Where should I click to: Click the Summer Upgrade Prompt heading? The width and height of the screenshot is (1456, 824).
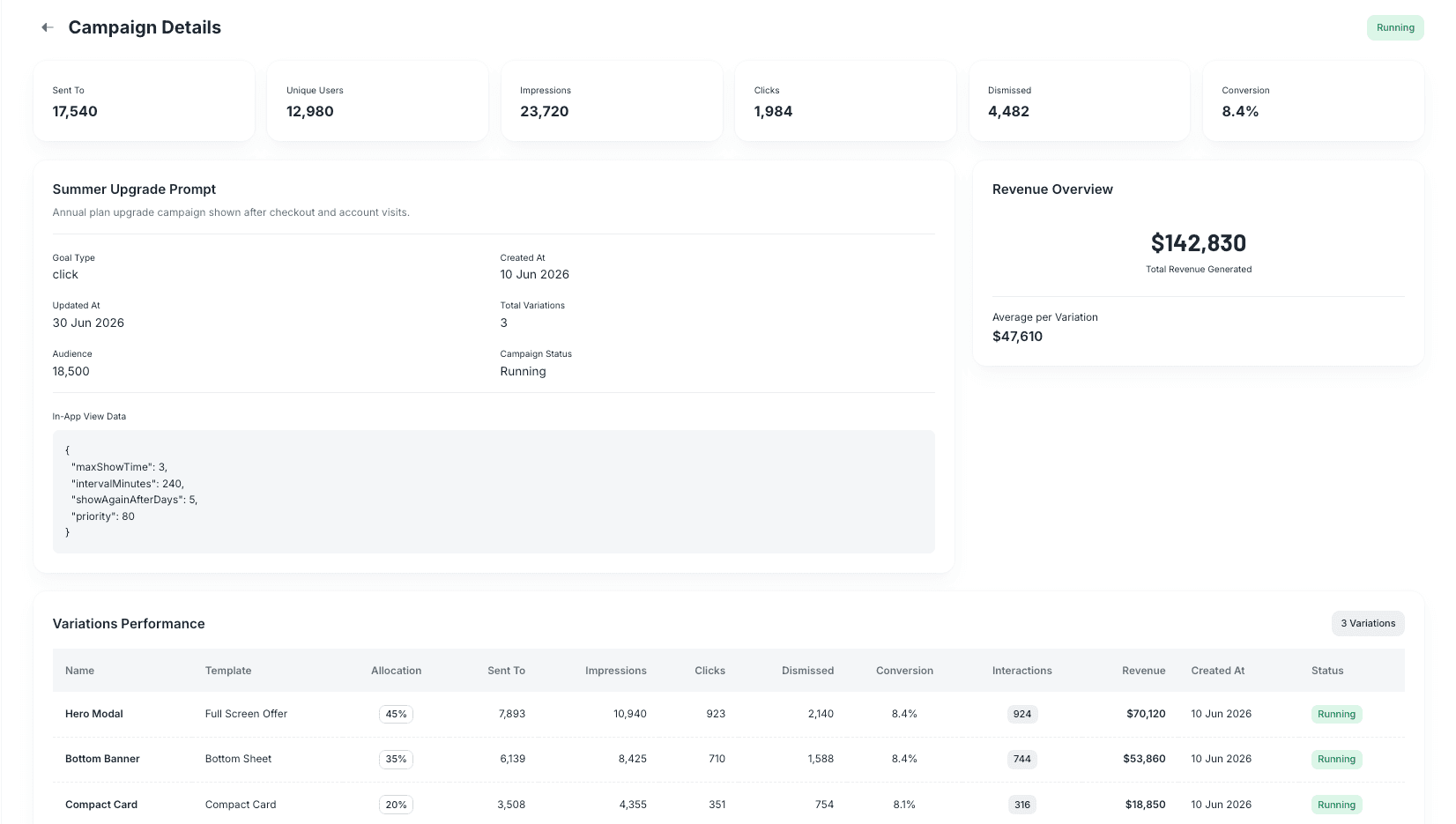pyautogui.click(x=134, y=189)
